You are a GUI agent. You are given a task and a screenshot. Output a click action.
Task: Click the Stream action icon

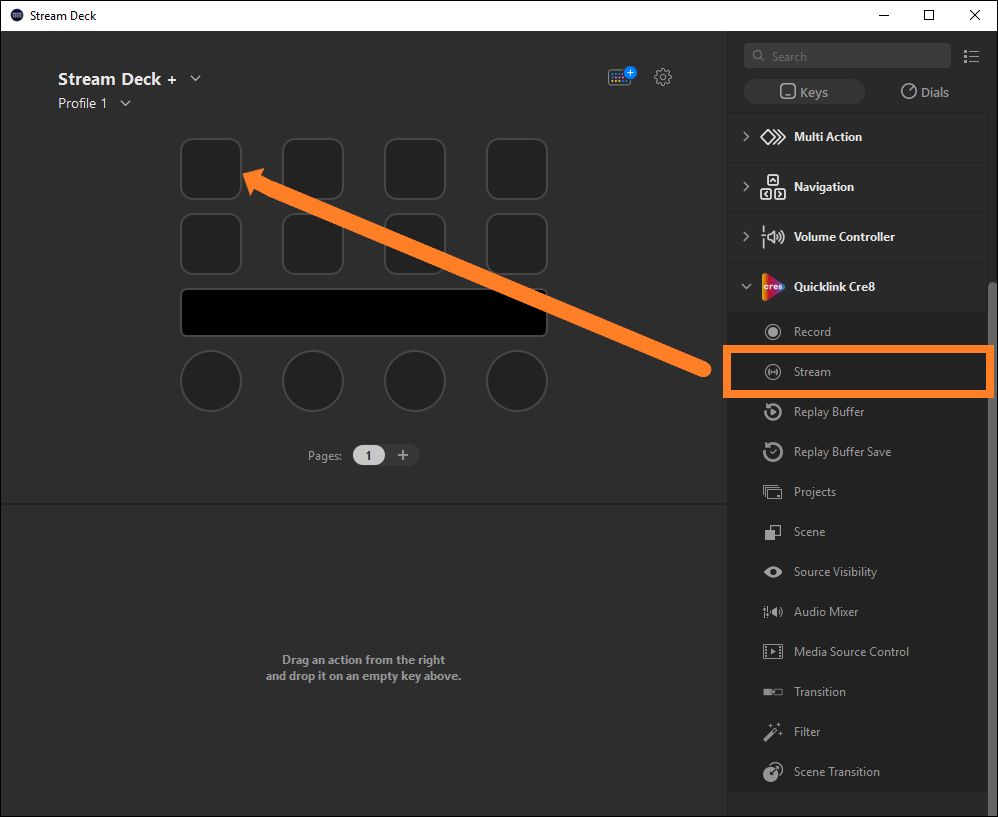coord(773,372)
